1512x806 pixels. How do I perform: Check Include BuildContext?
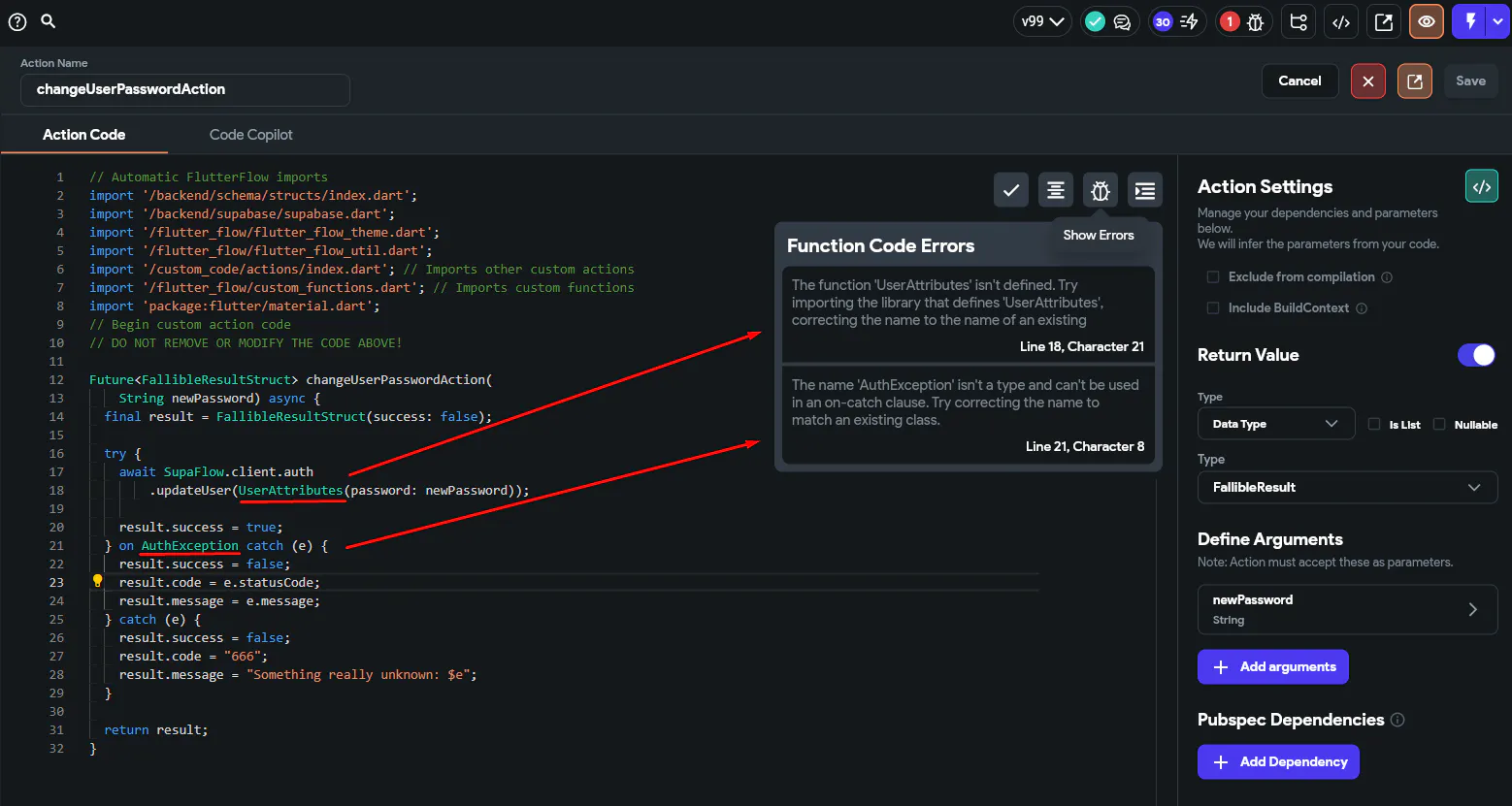pos(1212,308)
